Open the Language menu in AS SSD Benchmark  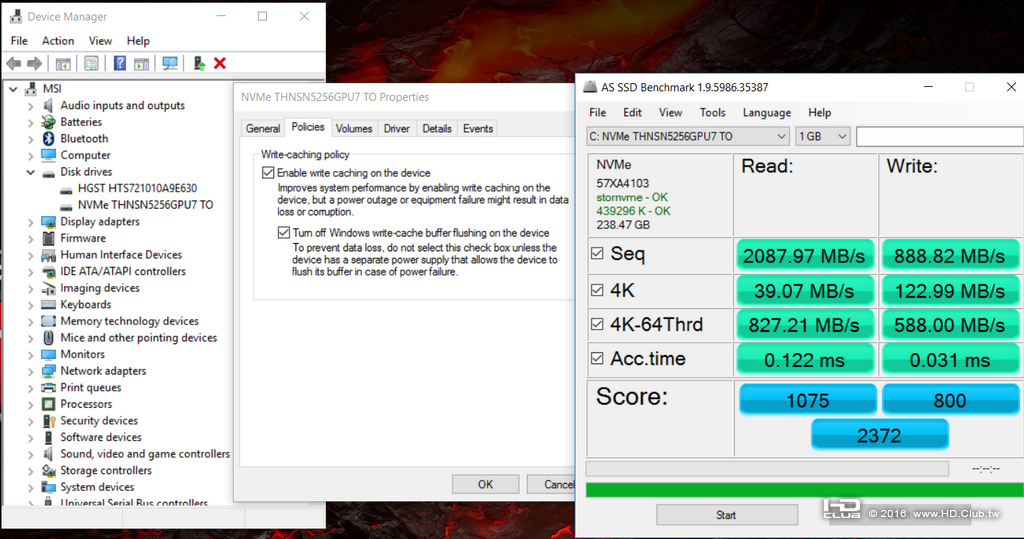(767, 112)
